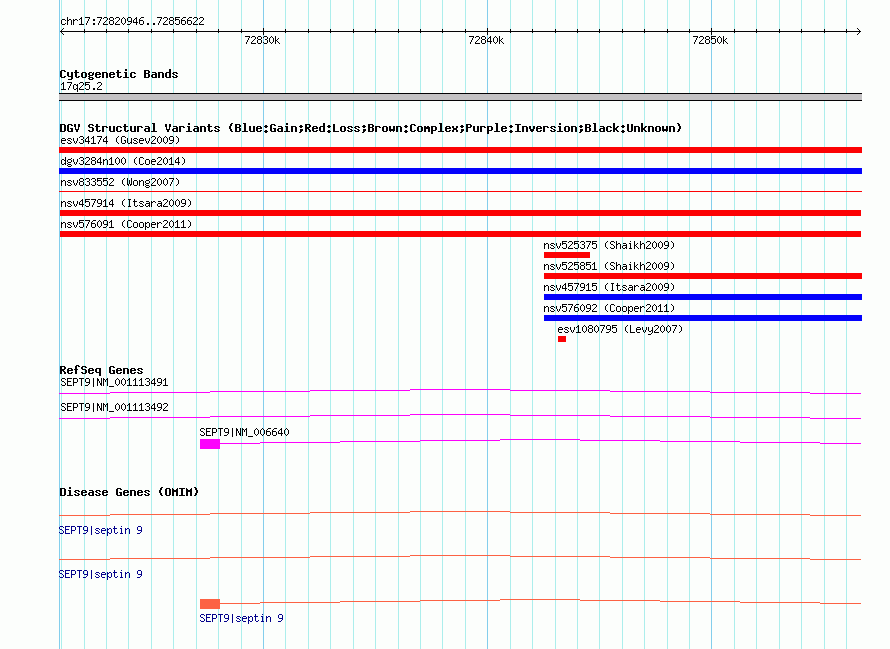Click the SEPT9|NM_001113492 transcript label
Image resolution: width=890 pixels, height=649 pixels.
point(114,407)
